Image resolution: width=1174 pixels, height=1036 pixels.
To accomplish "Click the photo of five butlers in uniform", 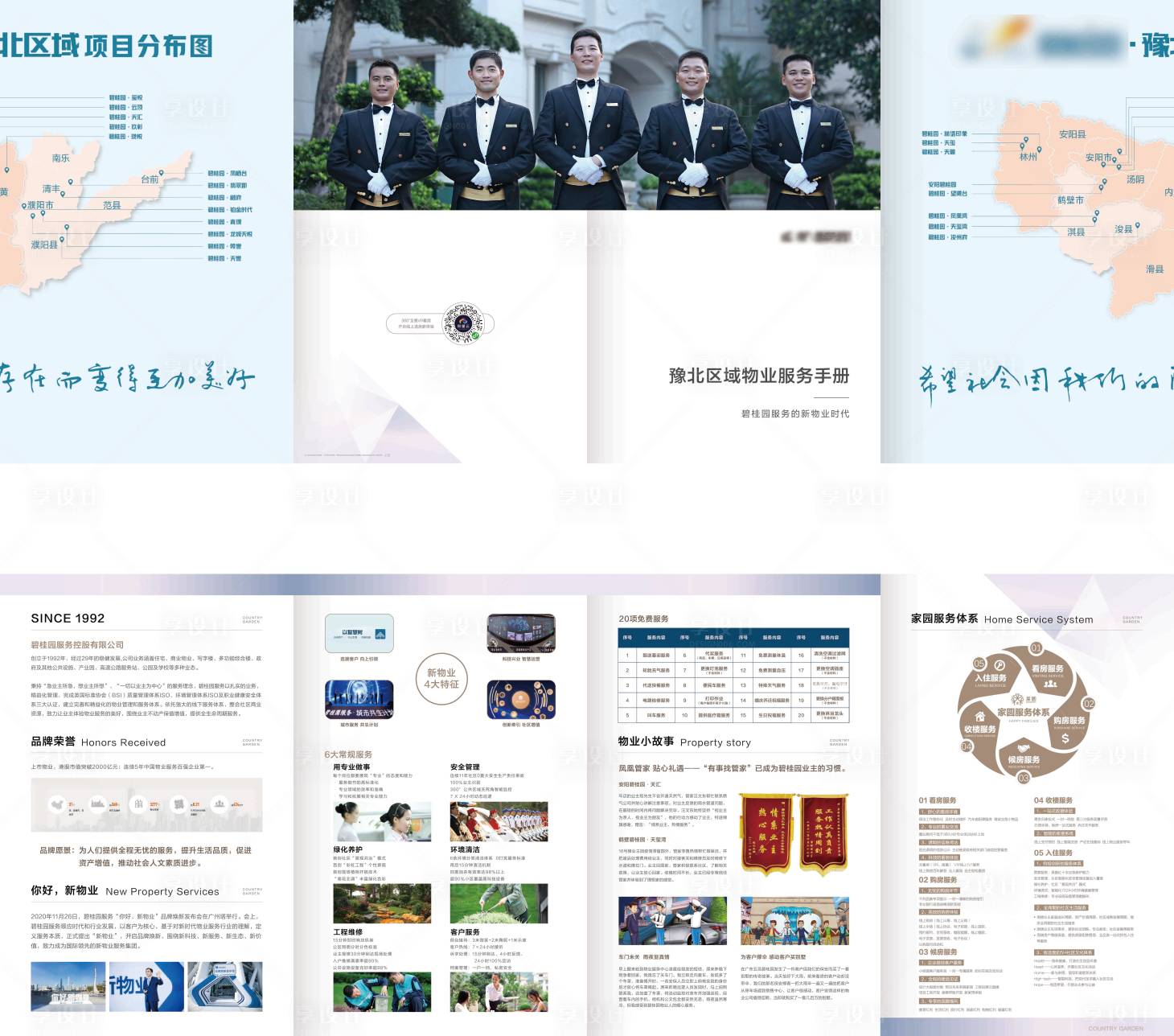I will [x=587, y=105].
